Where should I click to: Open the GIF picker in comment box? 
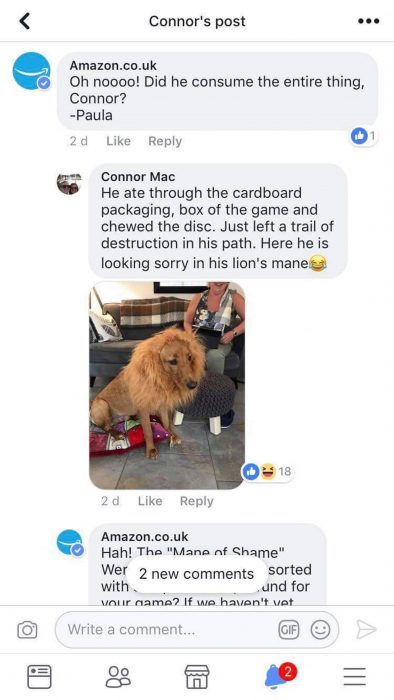[288, 630]
